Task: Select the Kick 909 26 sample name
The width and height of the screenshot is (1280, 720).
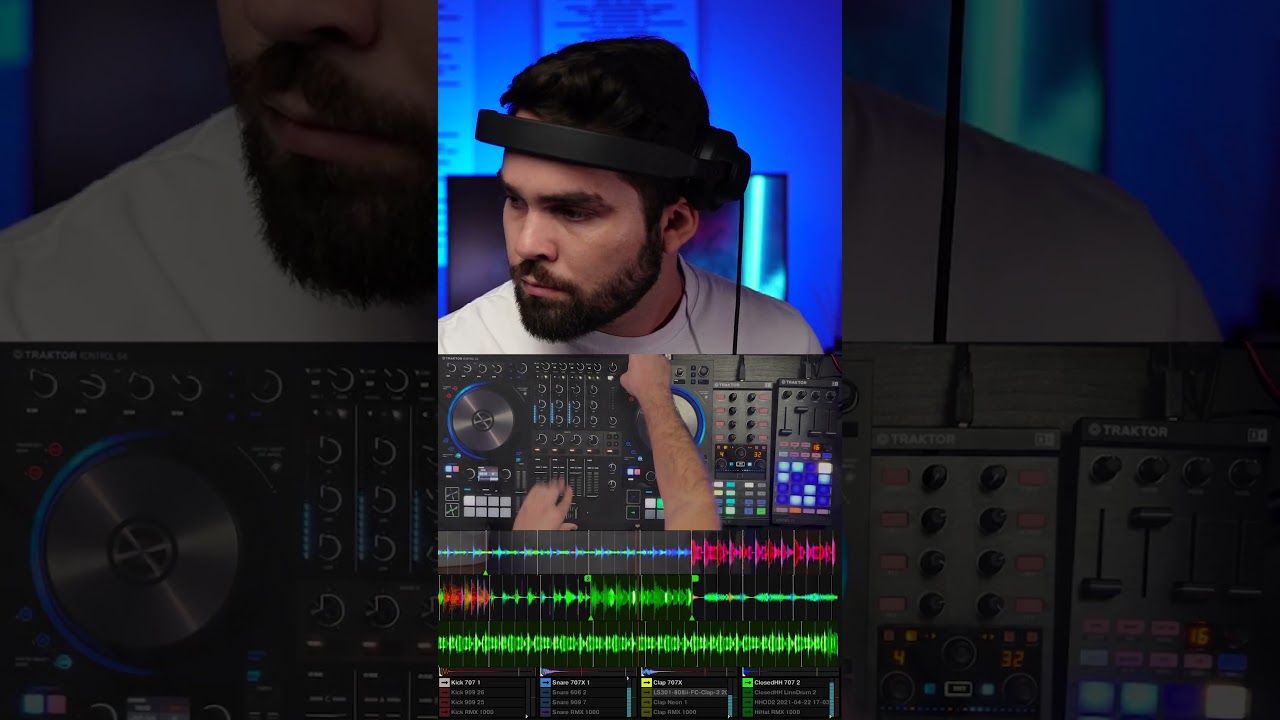Action: point(468,692)
